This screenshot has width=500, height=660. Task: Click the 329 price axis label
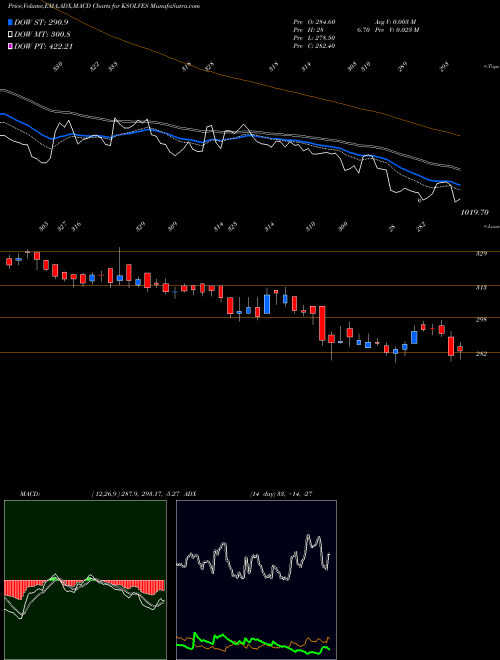click(482, 253)
